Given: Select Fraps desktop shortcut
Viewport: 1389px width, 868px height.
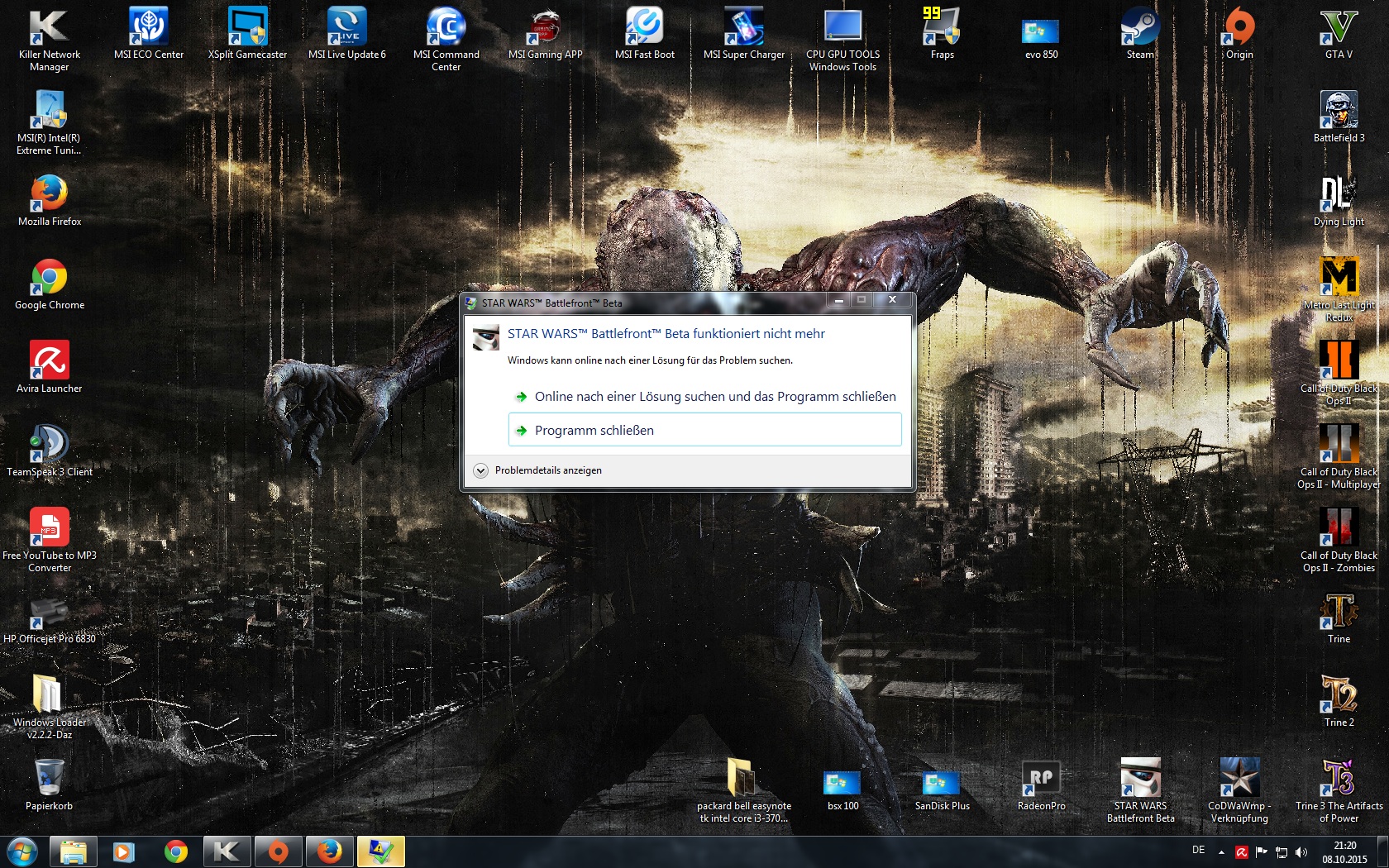Looking at the screenshot, I should point(943,33).
